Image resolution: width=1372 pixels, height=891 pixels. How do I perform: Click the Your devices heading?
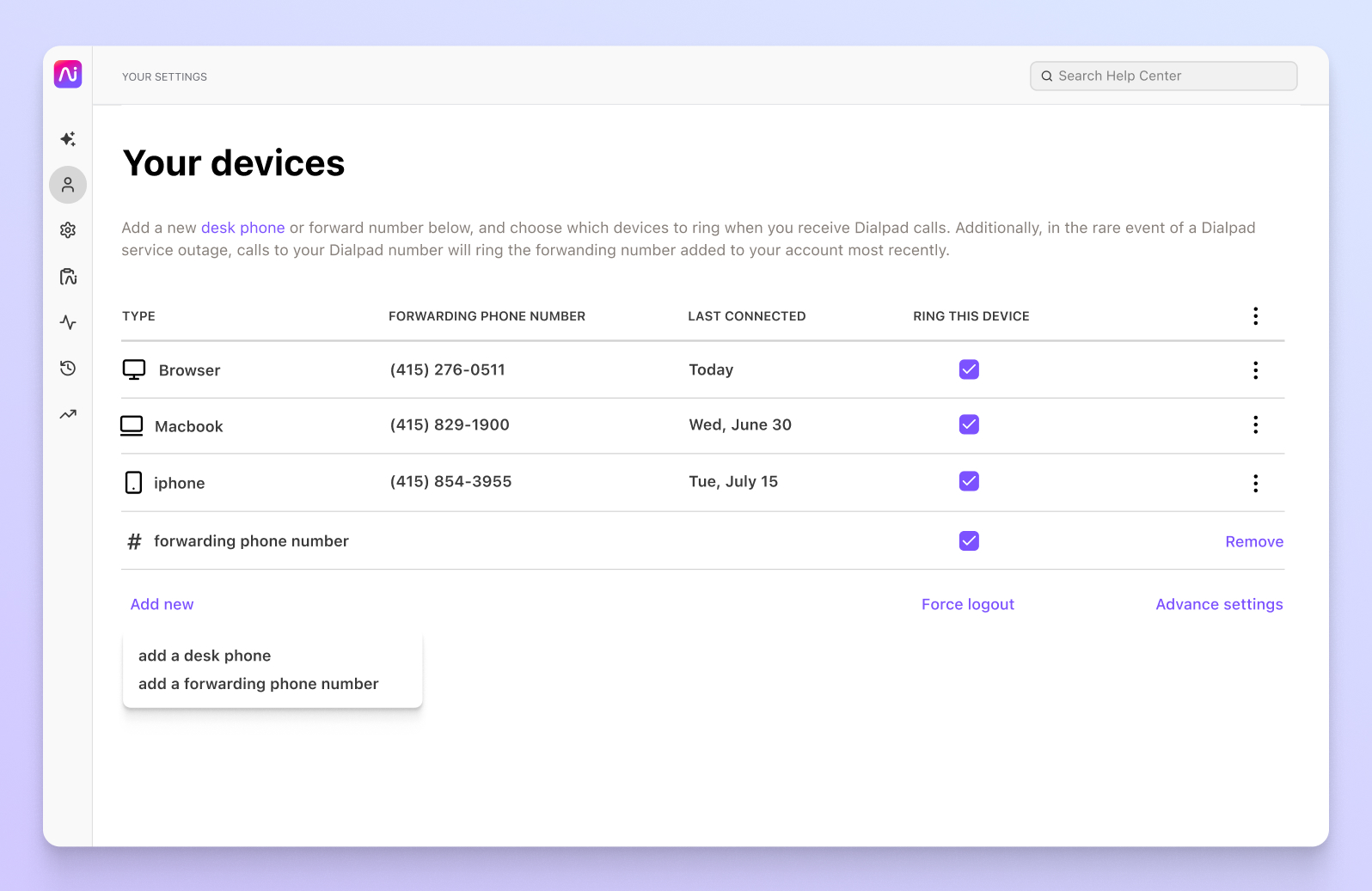(x=234, y=163)
